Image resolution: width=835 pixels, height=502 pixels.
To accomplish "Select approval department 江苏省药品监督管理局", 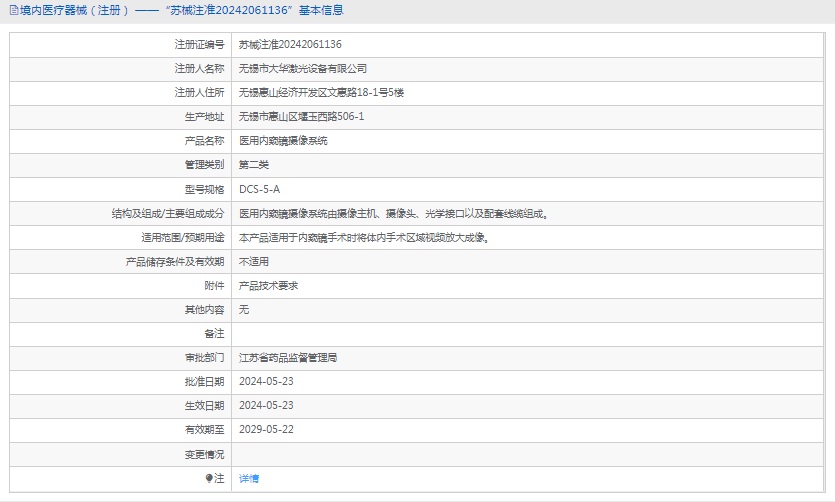I will [288, 358].
